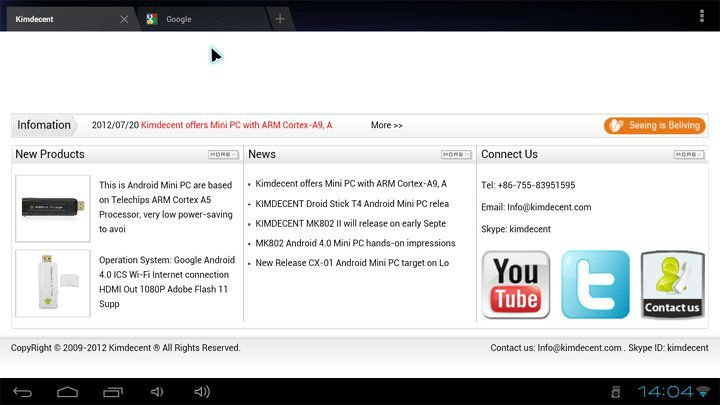
Task: Click More button in New Products panel
Action: tap(223, 154)
